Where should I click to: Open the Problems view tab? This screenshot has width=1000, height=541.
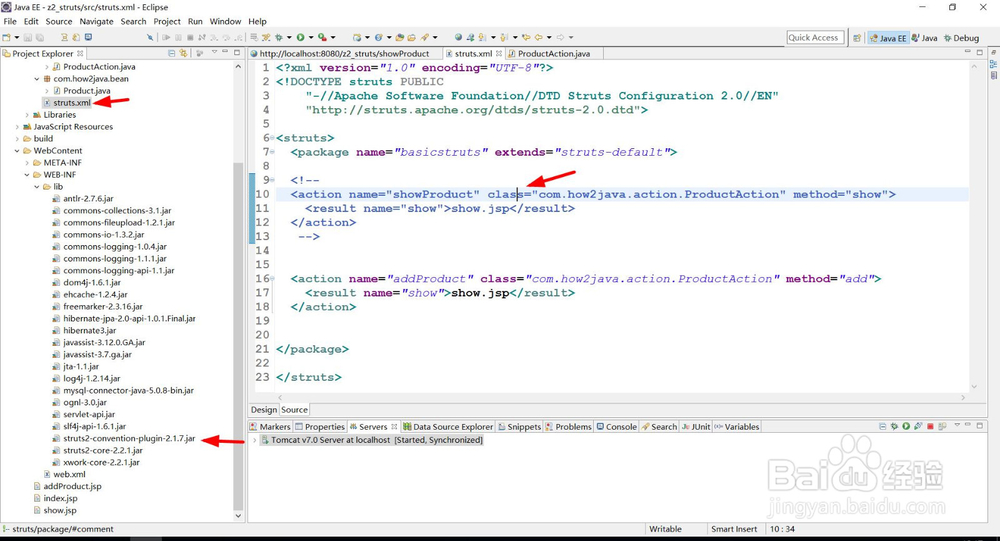(568, 427)
